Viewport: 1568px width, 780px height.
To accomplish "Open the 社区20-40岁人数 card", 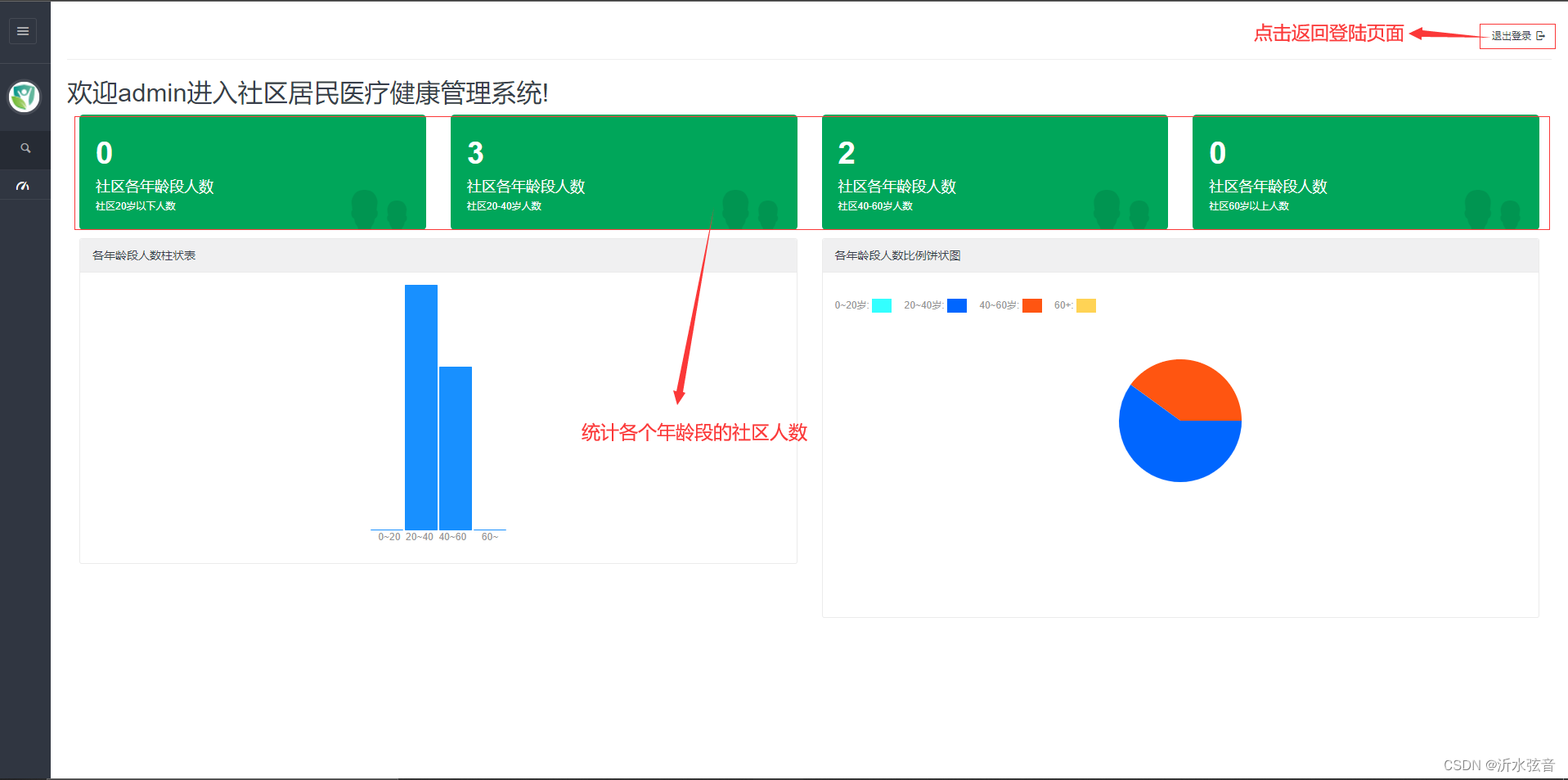I will 623,172.
